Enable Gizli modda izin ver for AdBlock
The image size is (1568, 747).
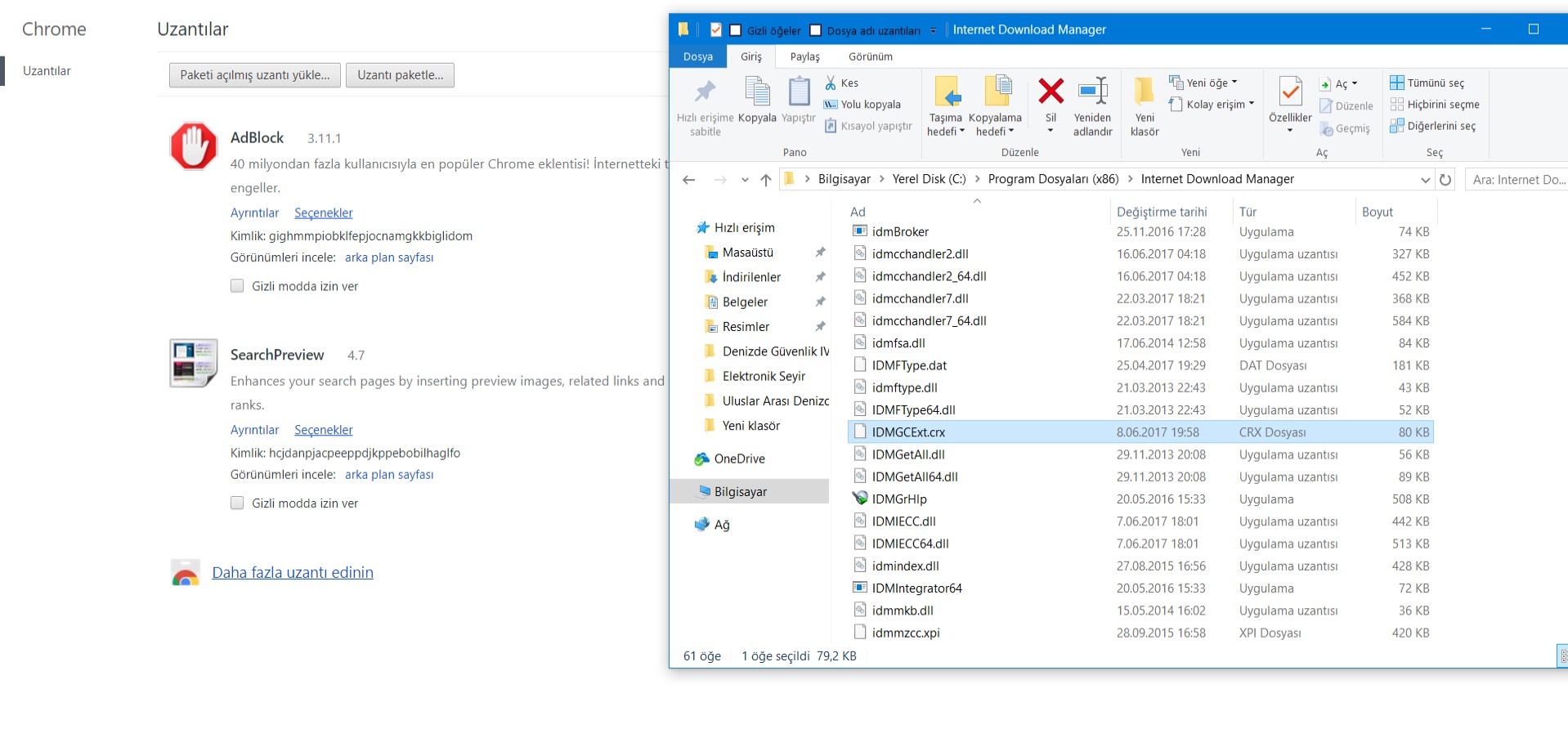tap(237, 286)
